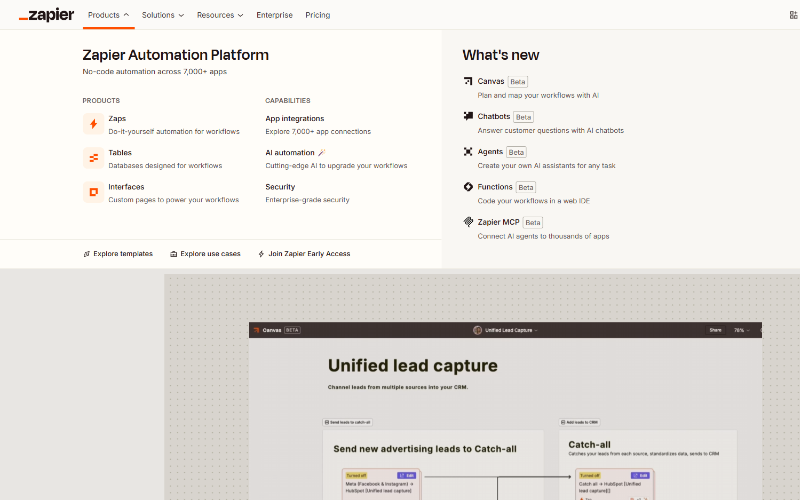
Task: Expand the Solutions dropdown
Action: pos(163,15)
